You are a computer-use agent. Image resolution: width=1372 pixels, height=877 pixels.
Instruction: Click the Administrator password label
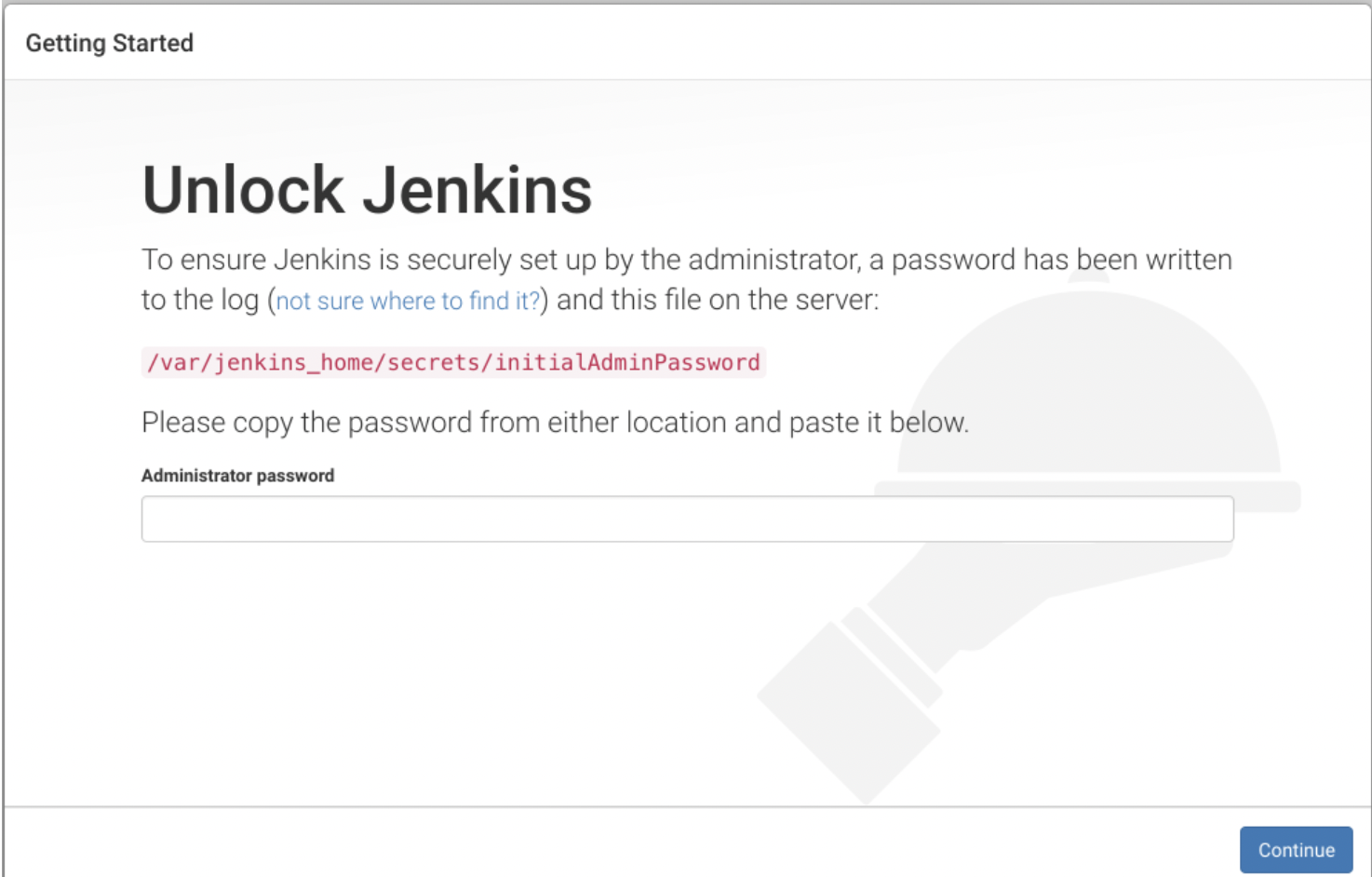tap(237, 476)
